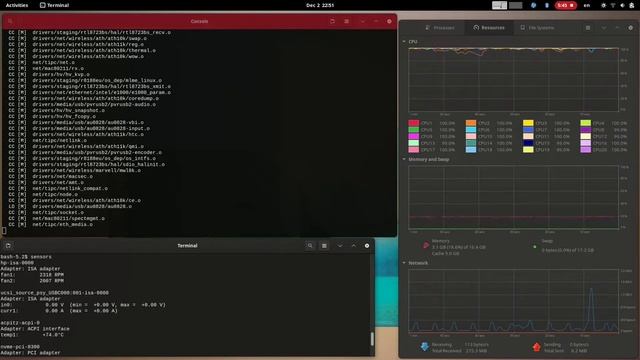Collapse the CPU section

[404, 42]
